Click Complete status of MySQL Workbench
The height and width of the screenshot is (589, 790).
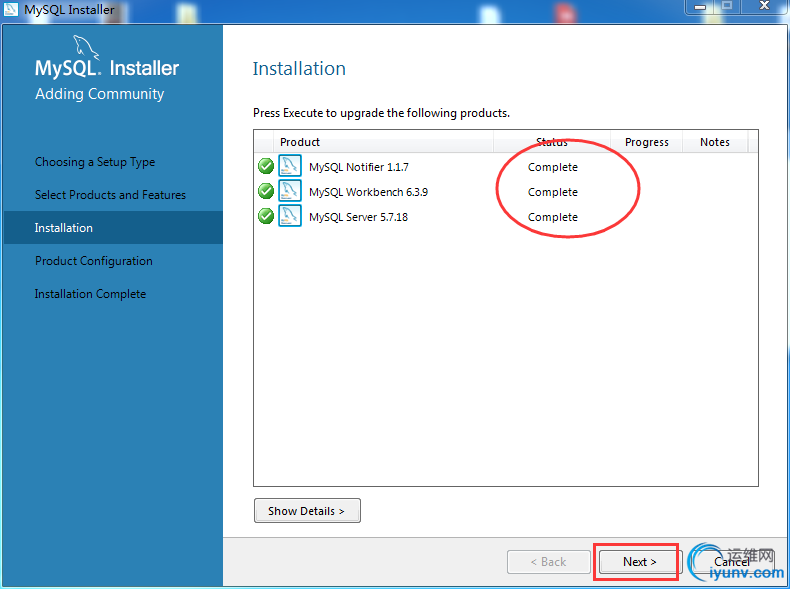(553, 192)
